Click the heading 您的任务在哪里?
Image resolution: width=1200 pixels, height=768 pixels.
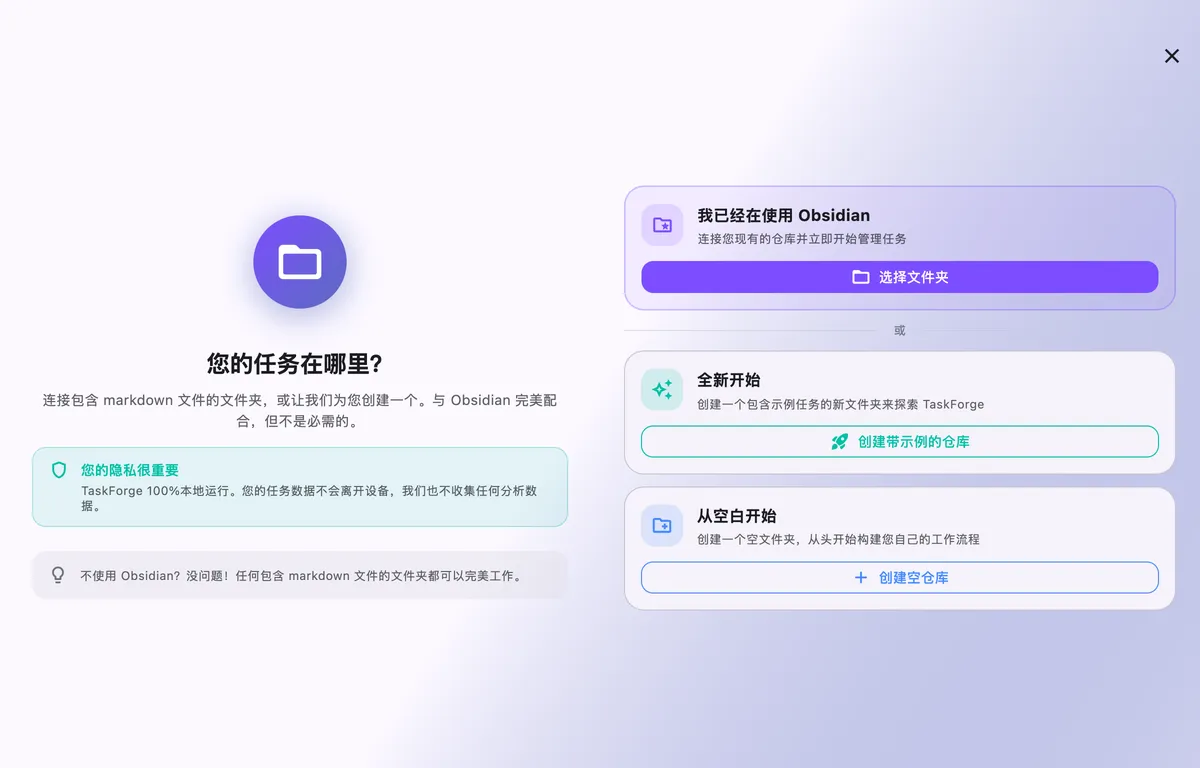295,363
